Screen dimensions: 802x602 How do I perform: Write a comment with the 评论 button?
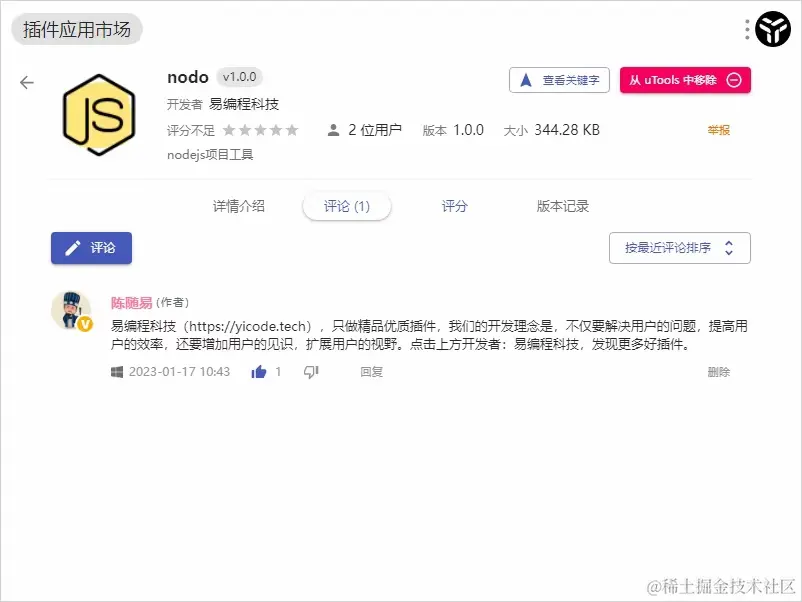pyautogui.click(x=92, y=248)
